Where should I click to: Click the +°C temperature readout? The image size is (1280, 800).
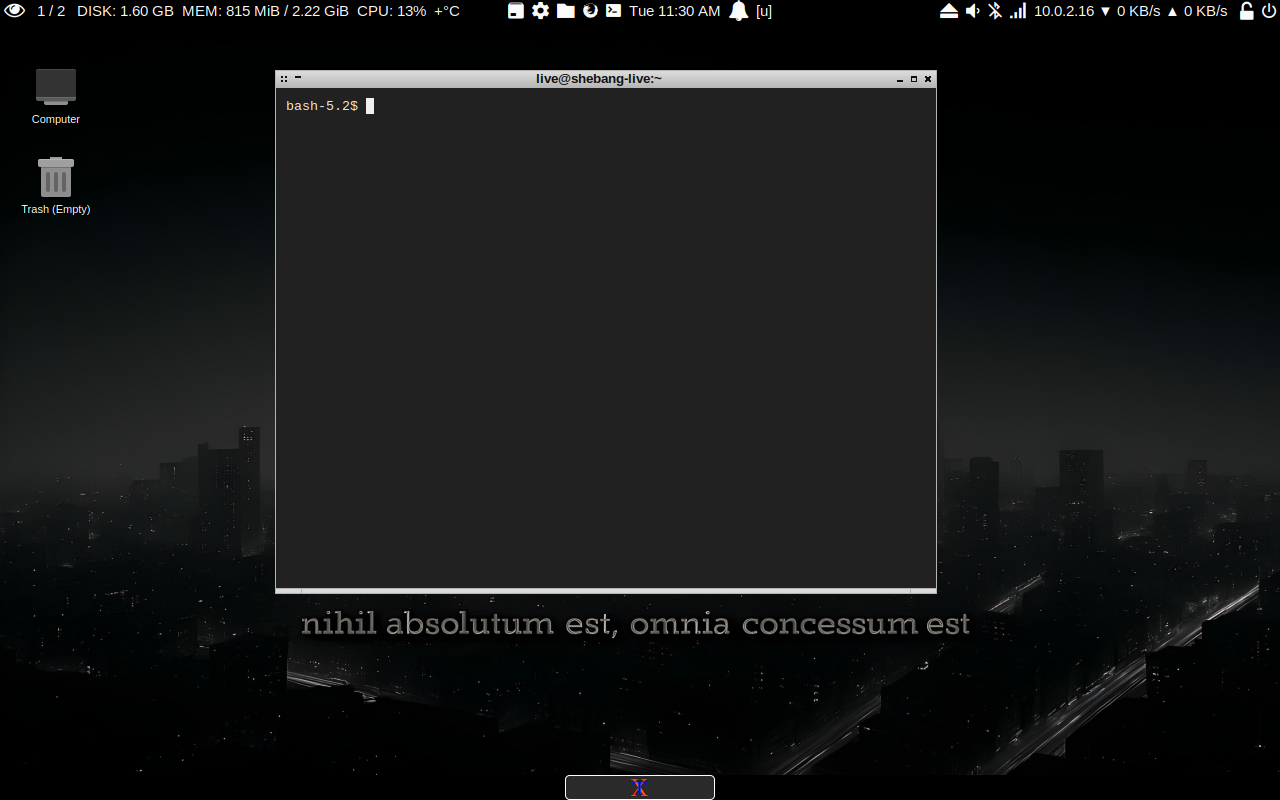(447, 11)
